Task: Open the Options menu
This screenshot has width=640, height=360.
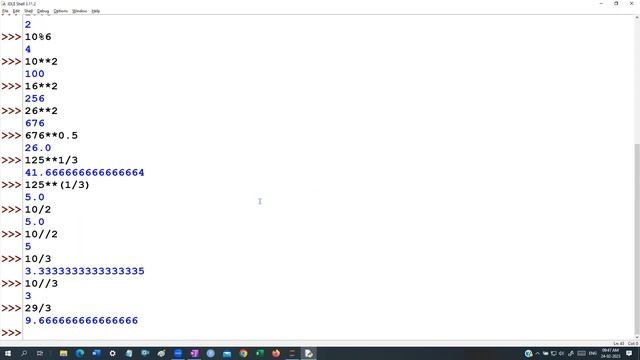Action: click(x=61, y=11)
